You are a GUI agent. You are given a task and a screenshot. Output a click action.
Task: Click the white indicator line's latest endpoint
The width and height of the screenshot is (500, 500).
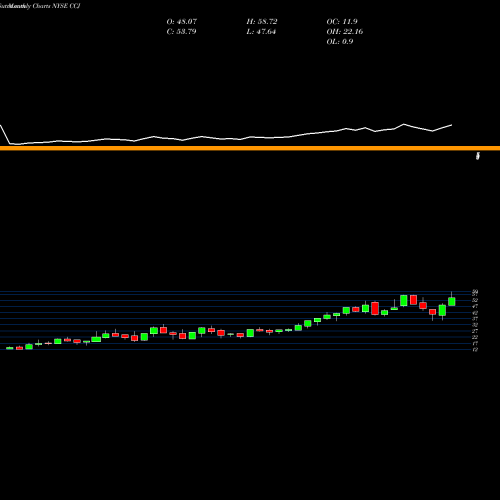click(x=452, y=125)
